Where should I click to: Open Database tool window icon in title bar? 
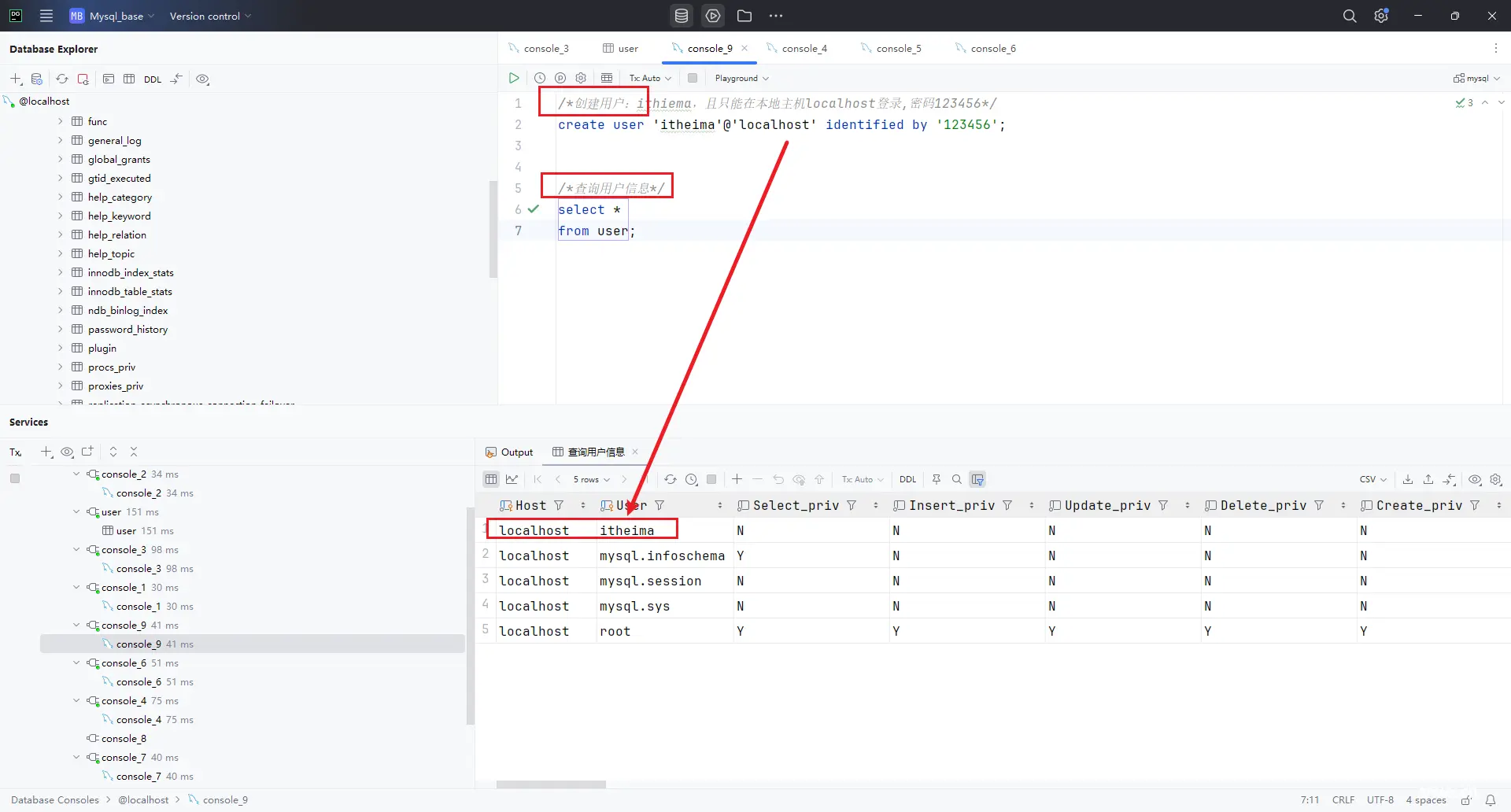coord(682,16)
